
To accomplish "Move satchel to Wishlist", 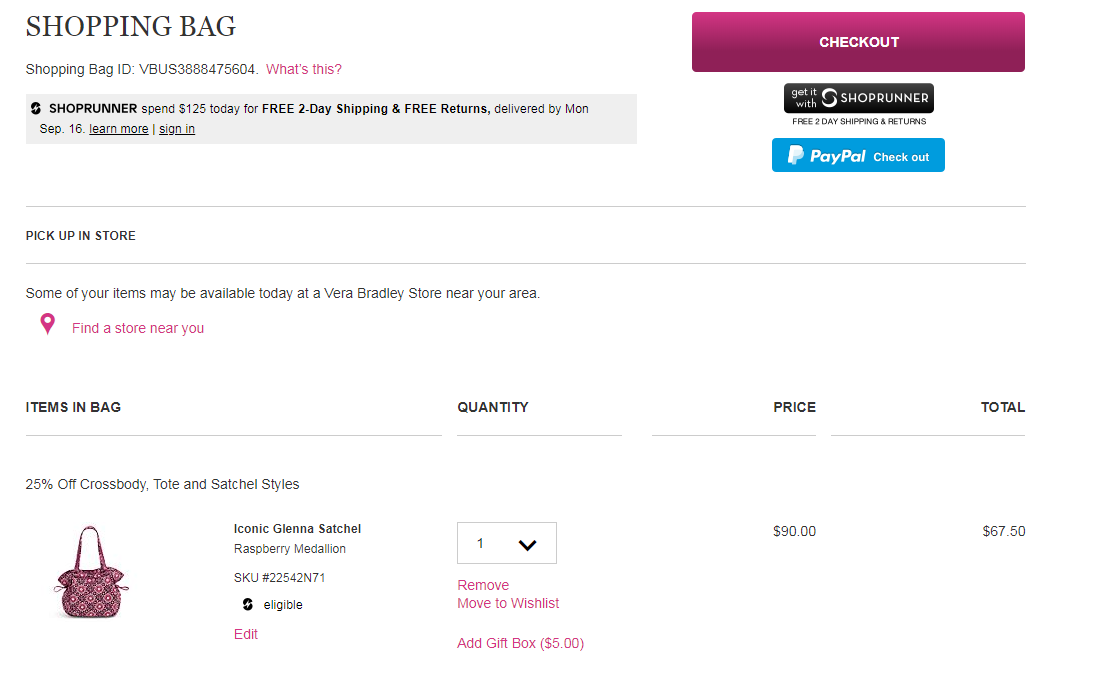I will [508, 603].
